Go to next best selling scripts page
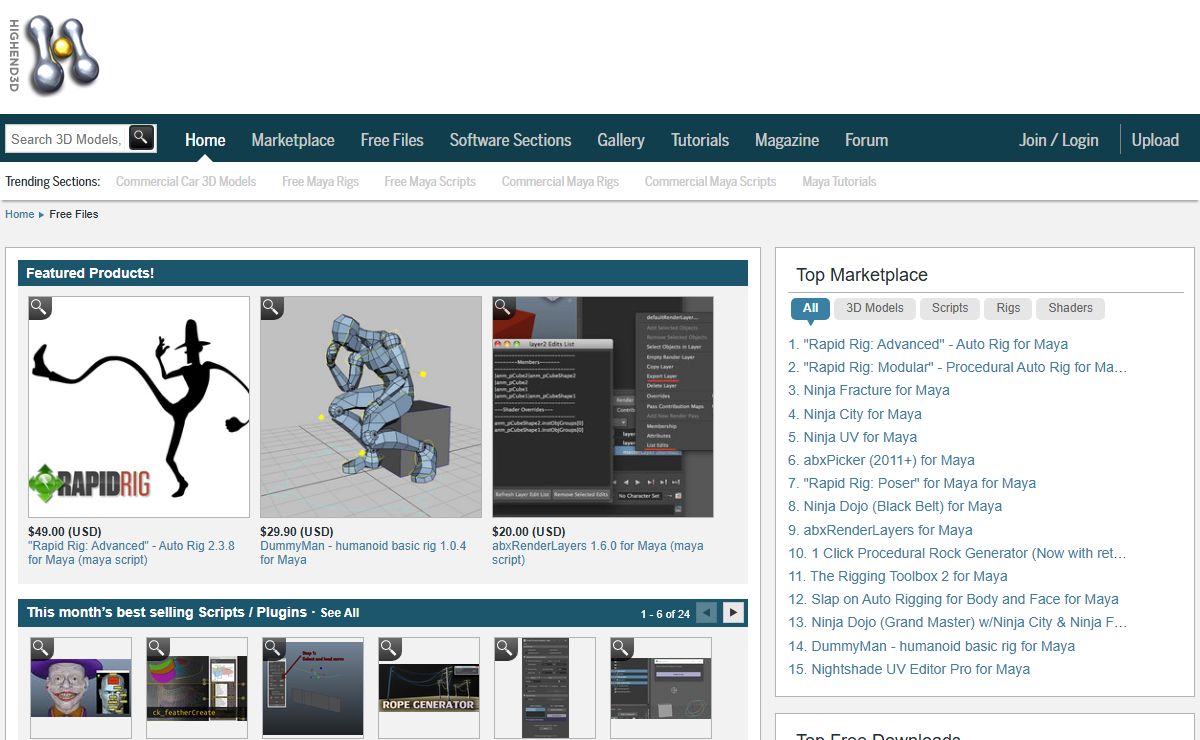This screenshot has height=740, width=1200. [x=734, y=612]
